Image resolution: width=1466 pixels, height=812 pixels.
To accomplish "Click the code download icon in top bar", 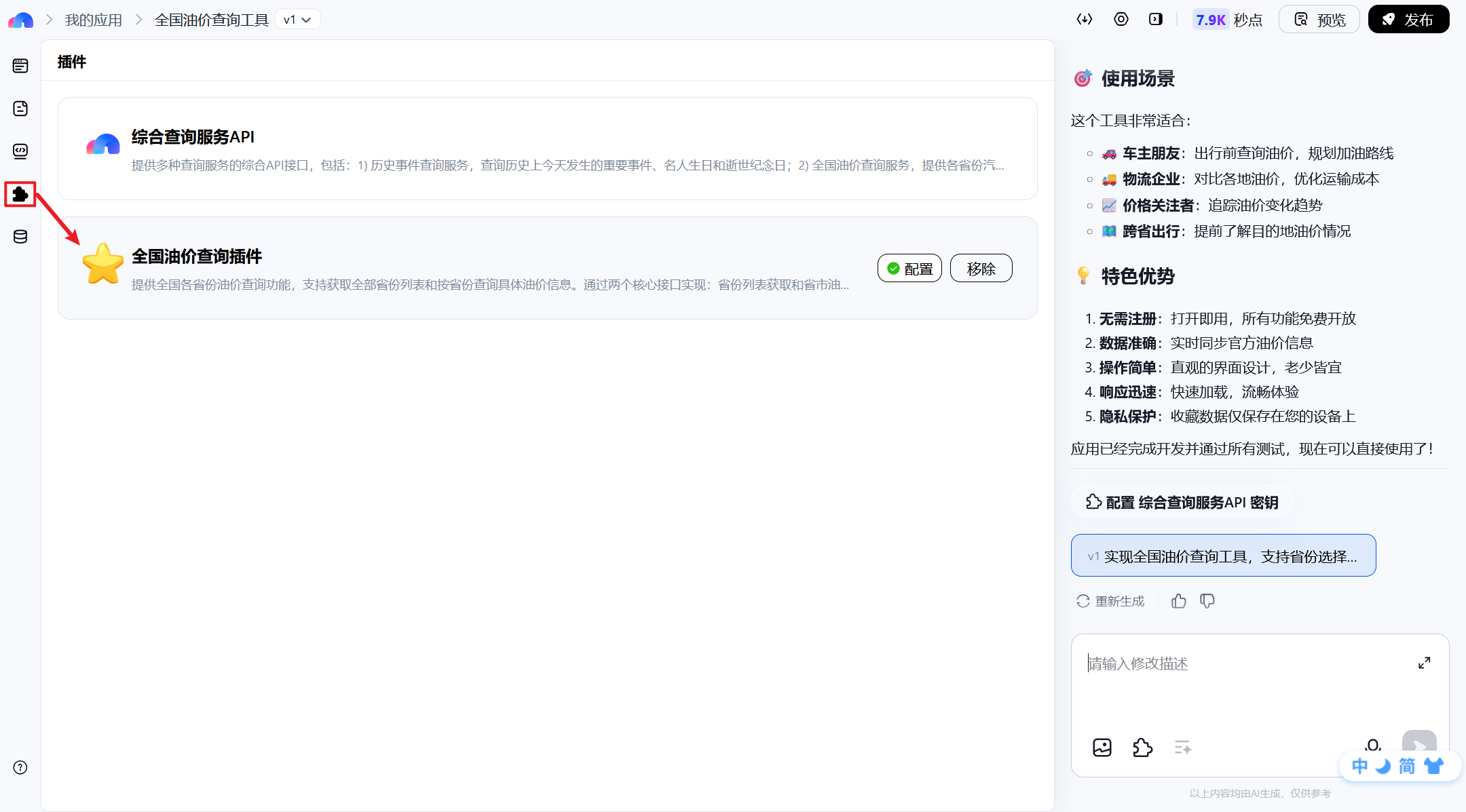I will [1085, 19].
